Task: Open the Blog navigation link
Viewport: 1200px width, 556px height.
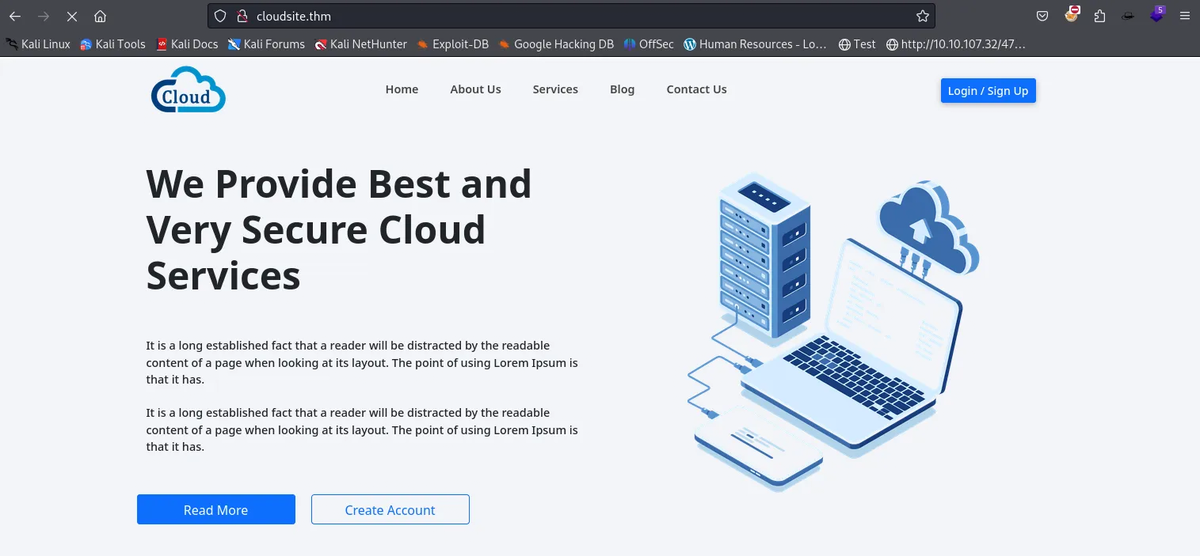Action: [622, 89]
